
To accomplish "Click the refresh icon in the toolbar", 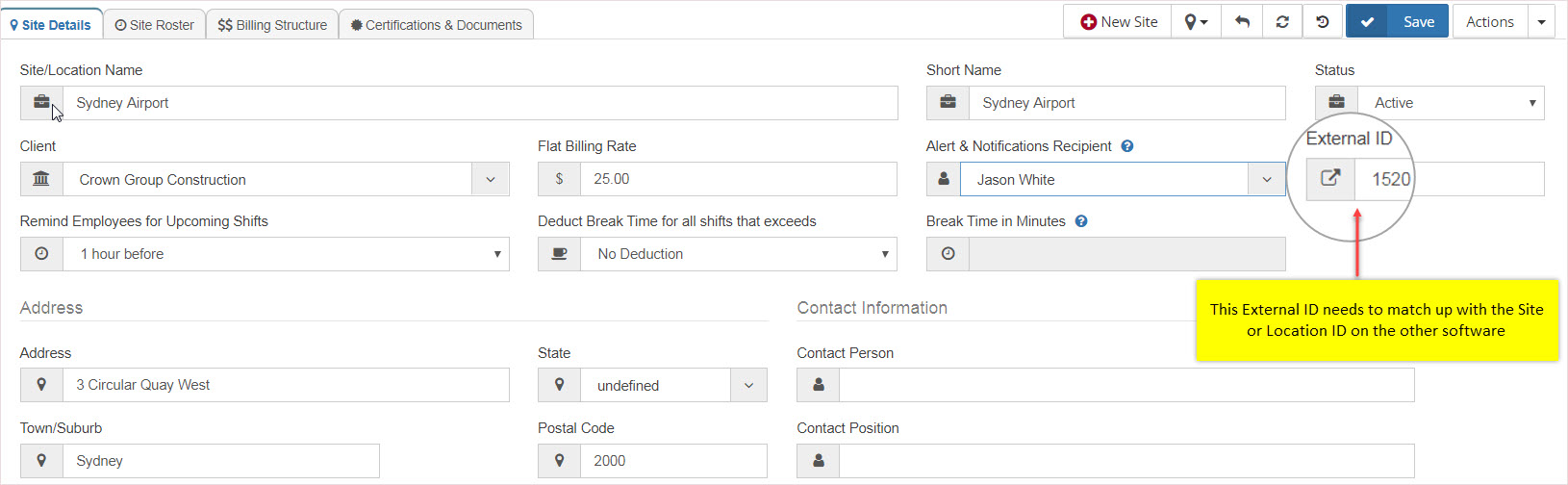I will 1282,22.
